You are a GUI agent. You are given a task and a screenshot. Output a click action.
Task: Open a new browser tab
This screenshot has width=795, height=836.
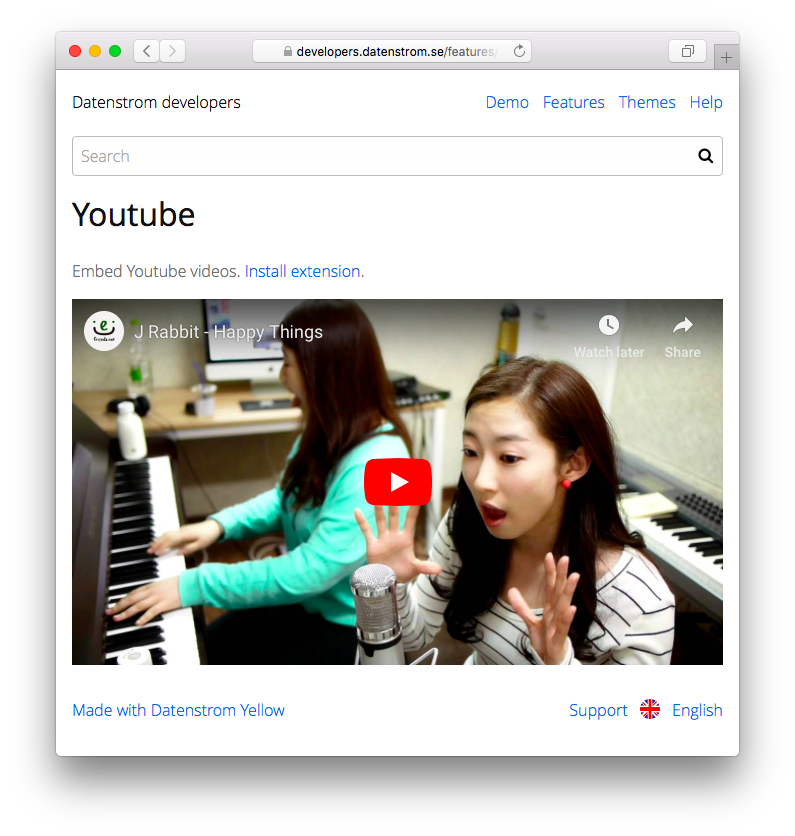coord(726,58)
